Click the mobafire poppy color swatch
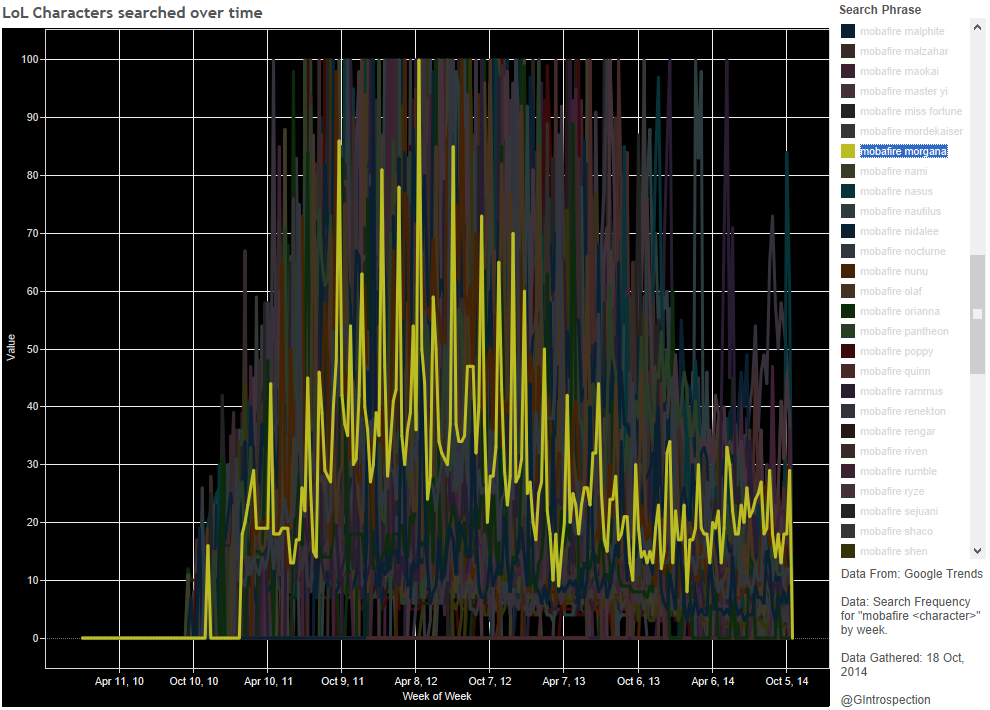The width and height of the screenshot is (990, 710). 848,351
